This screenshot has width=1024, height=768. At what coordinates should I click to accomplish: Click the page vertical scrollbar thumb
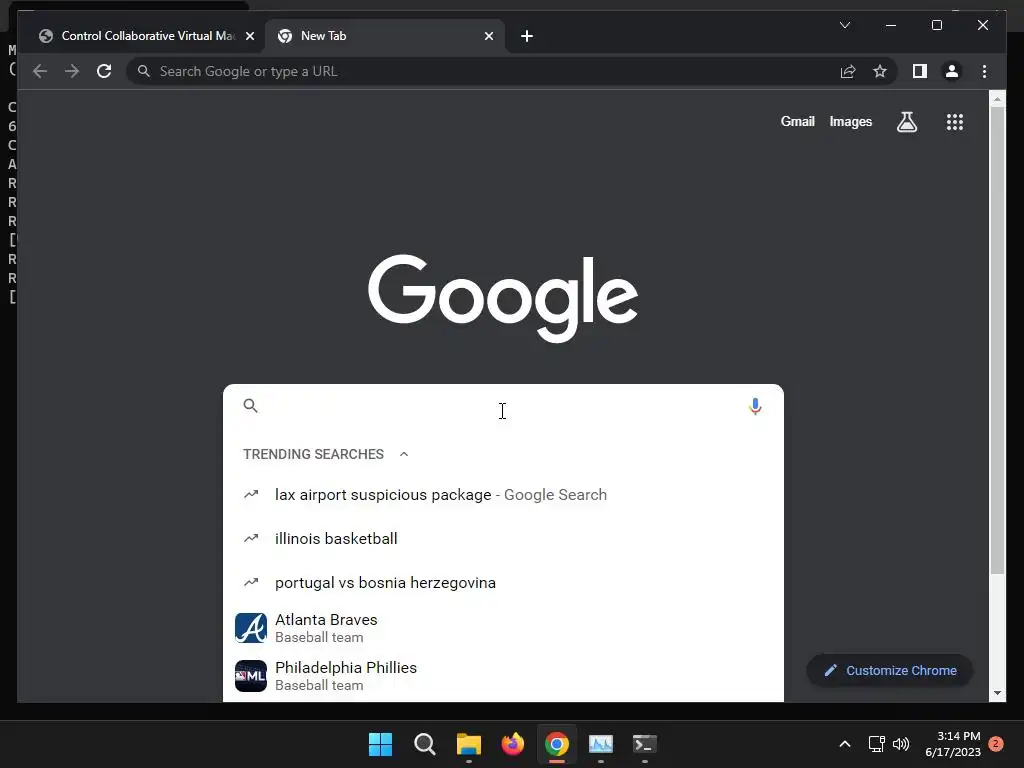point(997,340)
